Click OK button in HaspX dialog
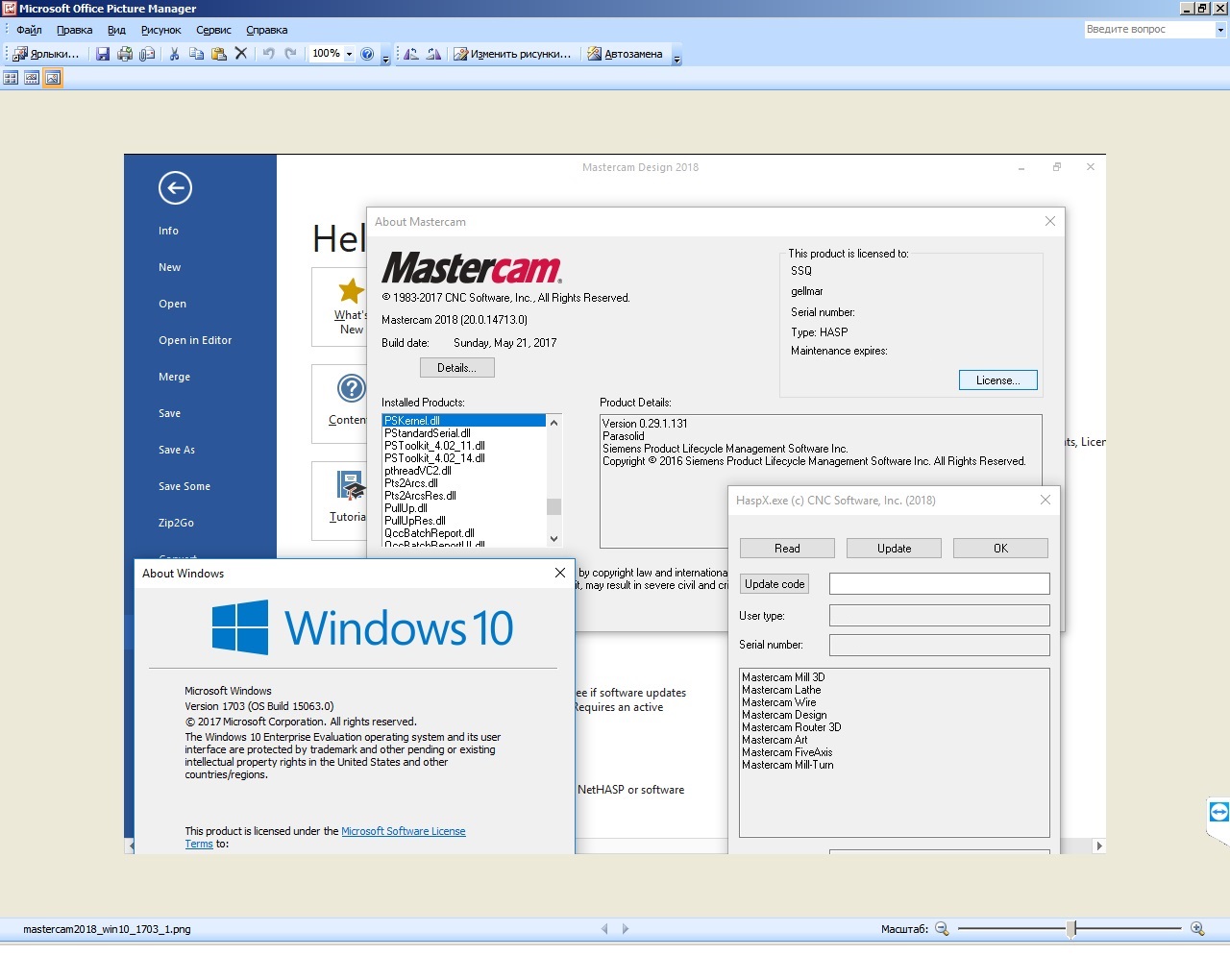The width and height of the screenshot is (1230, 980). (1000, 549)
